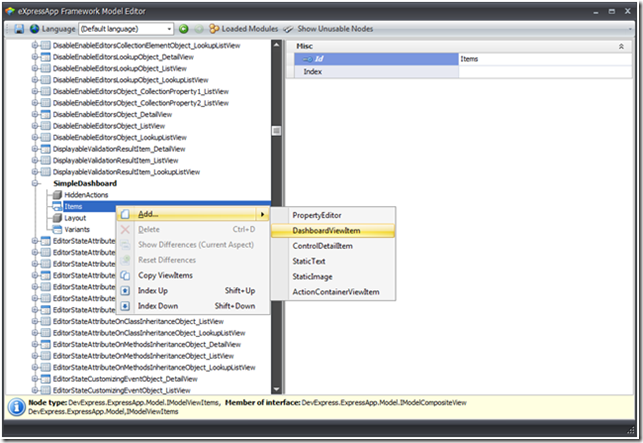Expand EditorStateAttributeOnMethodsInheritanceObject_DetailView node
The height and width of the screenshot is (443, 643).
(x=35, y=344)
